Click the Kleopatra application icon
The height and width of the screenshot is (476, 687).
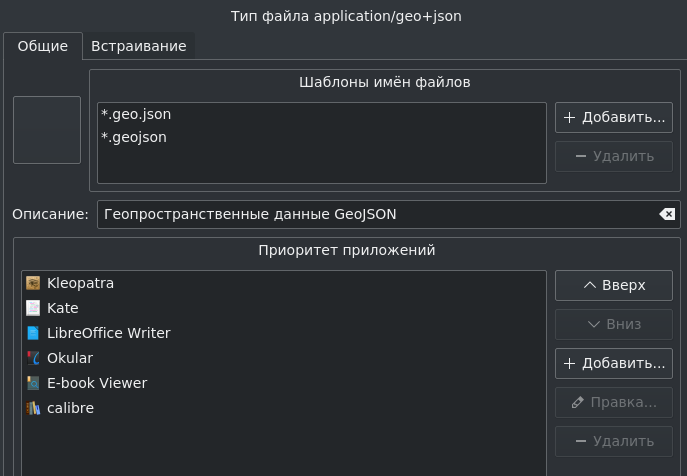point(33,283)
